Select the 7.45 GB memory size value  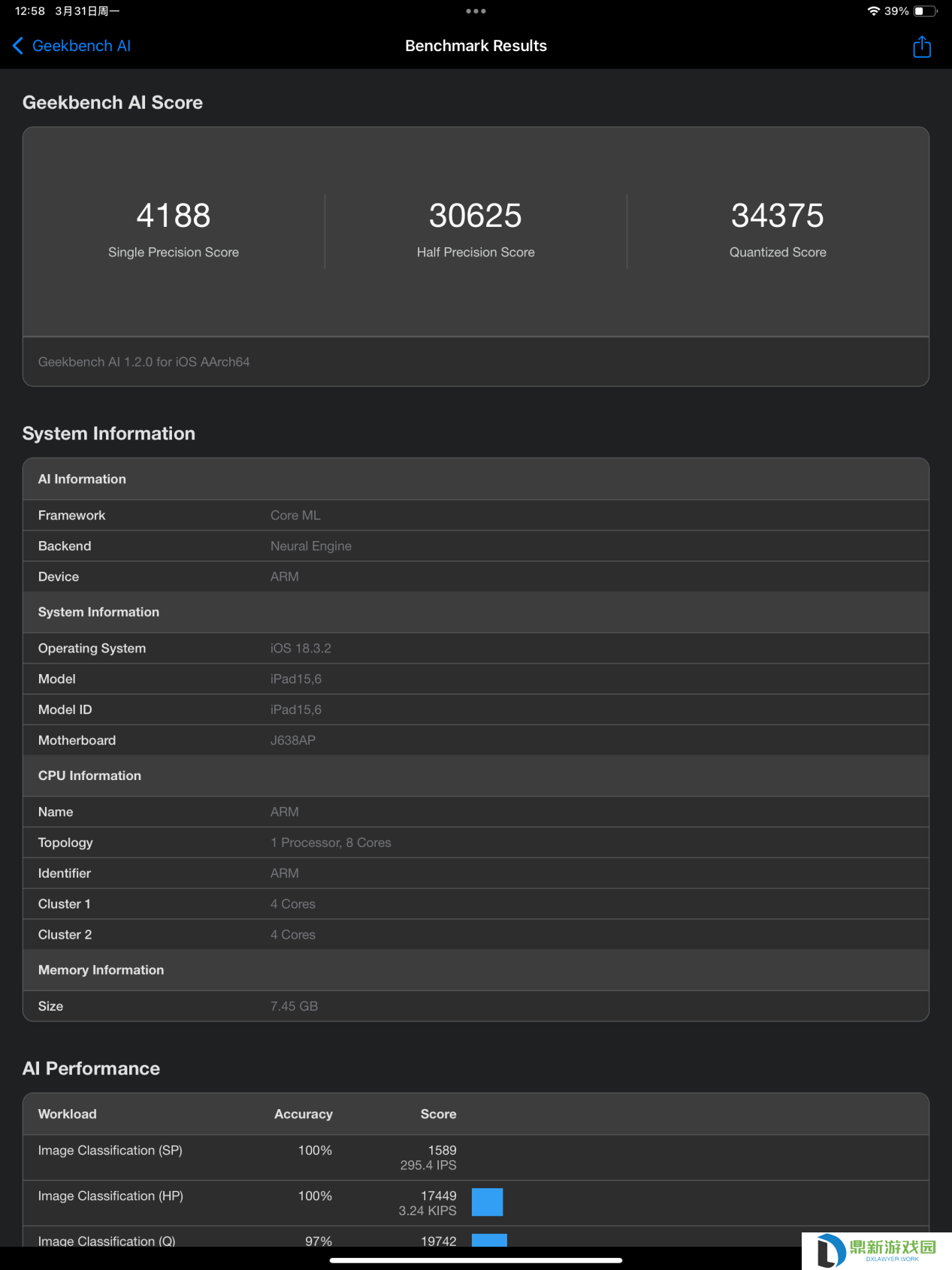click(x=294, y=1007)
